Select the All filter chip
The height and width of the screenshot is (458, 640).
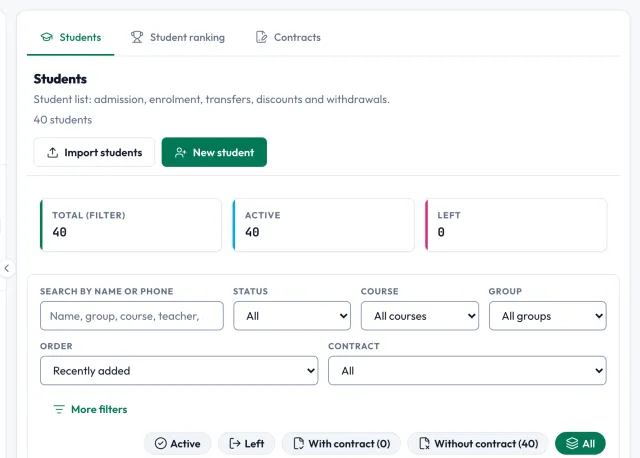(580, 444)
